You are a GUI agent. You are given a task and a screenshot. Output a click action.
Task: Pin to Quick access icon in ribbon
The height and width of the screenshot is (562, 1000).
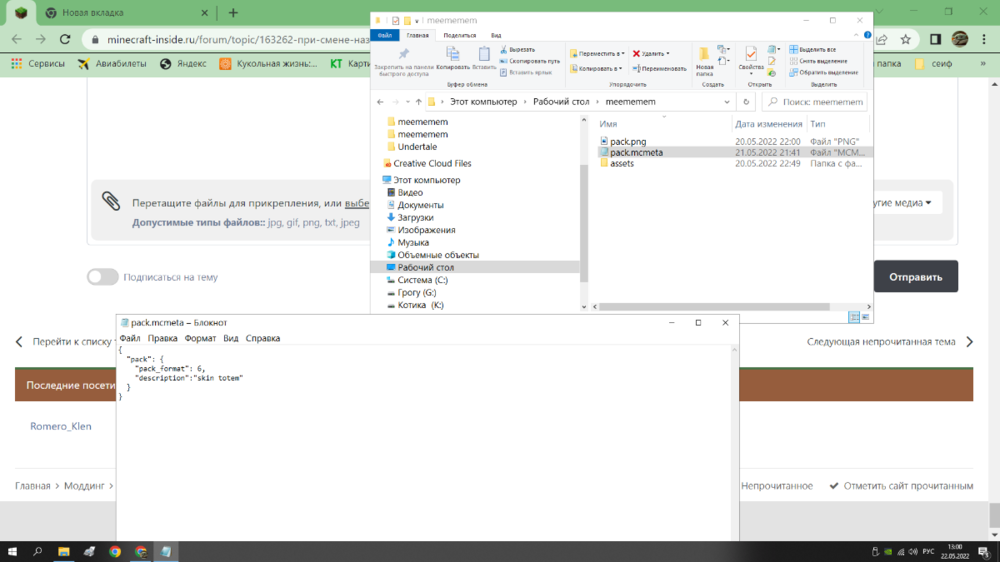pyautogui.click(x=404, y=55)
